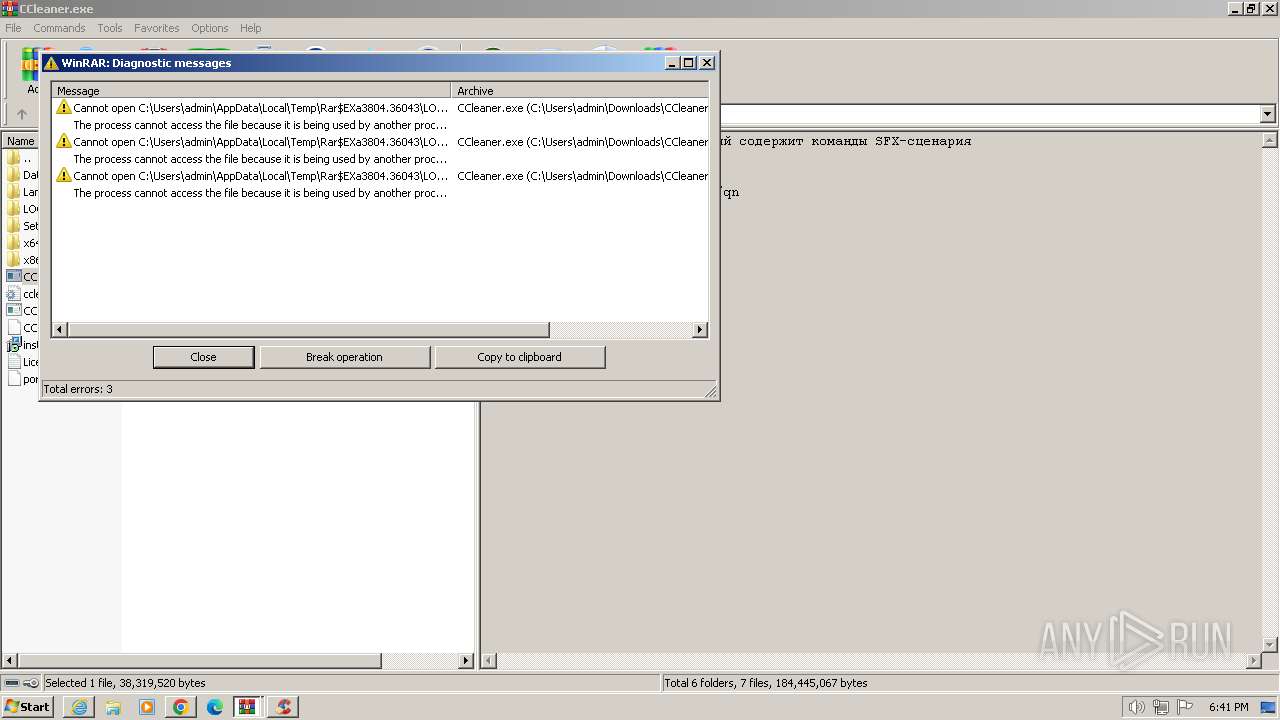Open the address bar dropdown in WinRAR
The width and height of the screenshot is (1280, 720).
point(1268,114)
